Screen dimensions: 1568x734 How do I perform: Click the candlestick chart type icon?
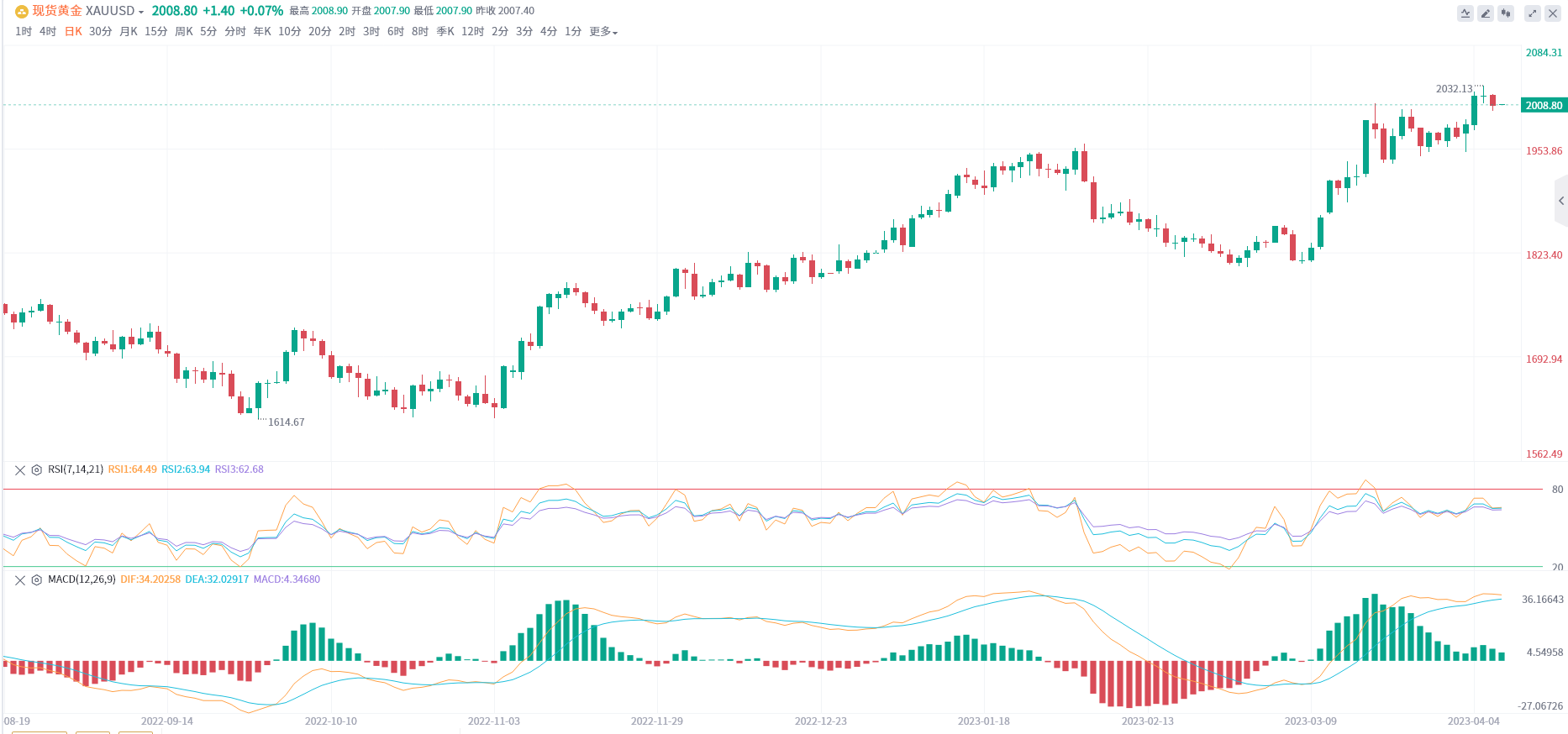[1506, 13]
